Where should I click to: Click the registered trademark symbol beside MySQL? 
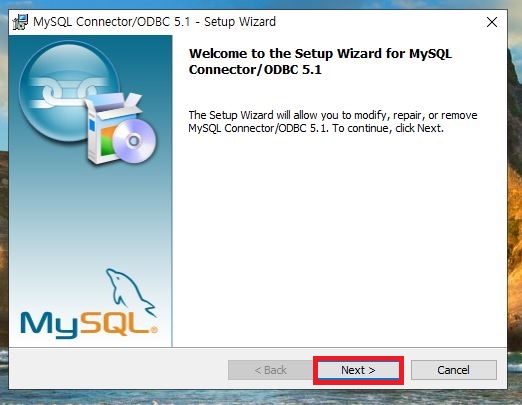[154, 330]
